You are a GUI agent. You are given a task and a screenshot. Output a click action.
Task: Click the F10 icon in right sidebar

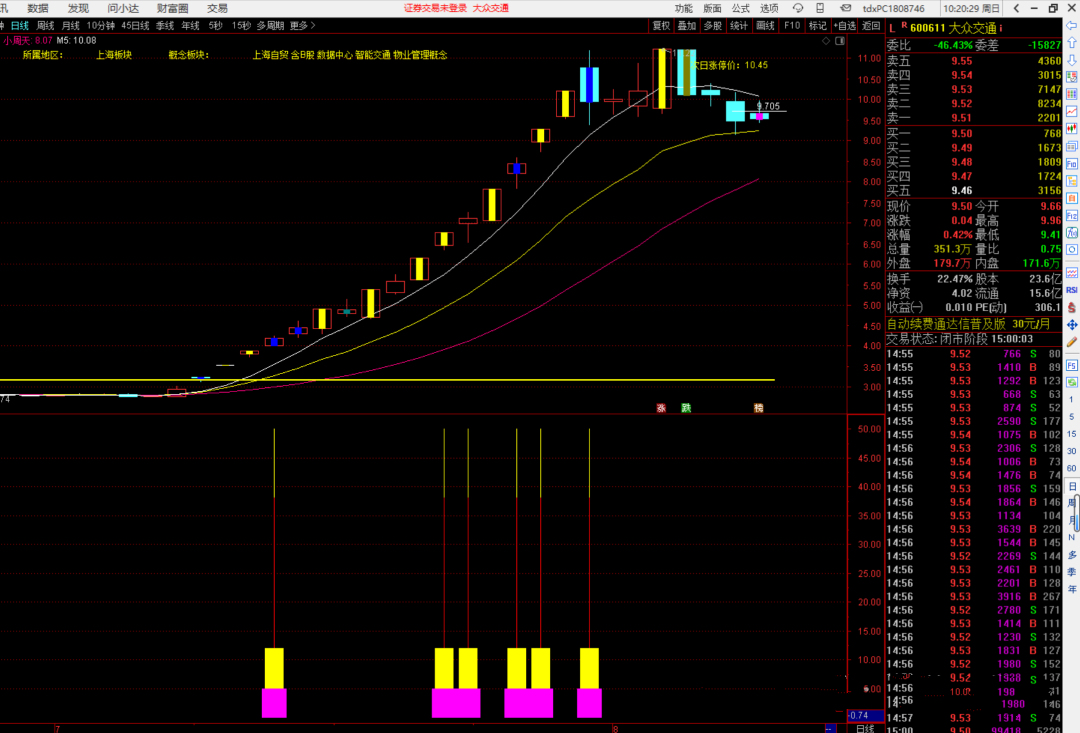[x=1072, y=162]
